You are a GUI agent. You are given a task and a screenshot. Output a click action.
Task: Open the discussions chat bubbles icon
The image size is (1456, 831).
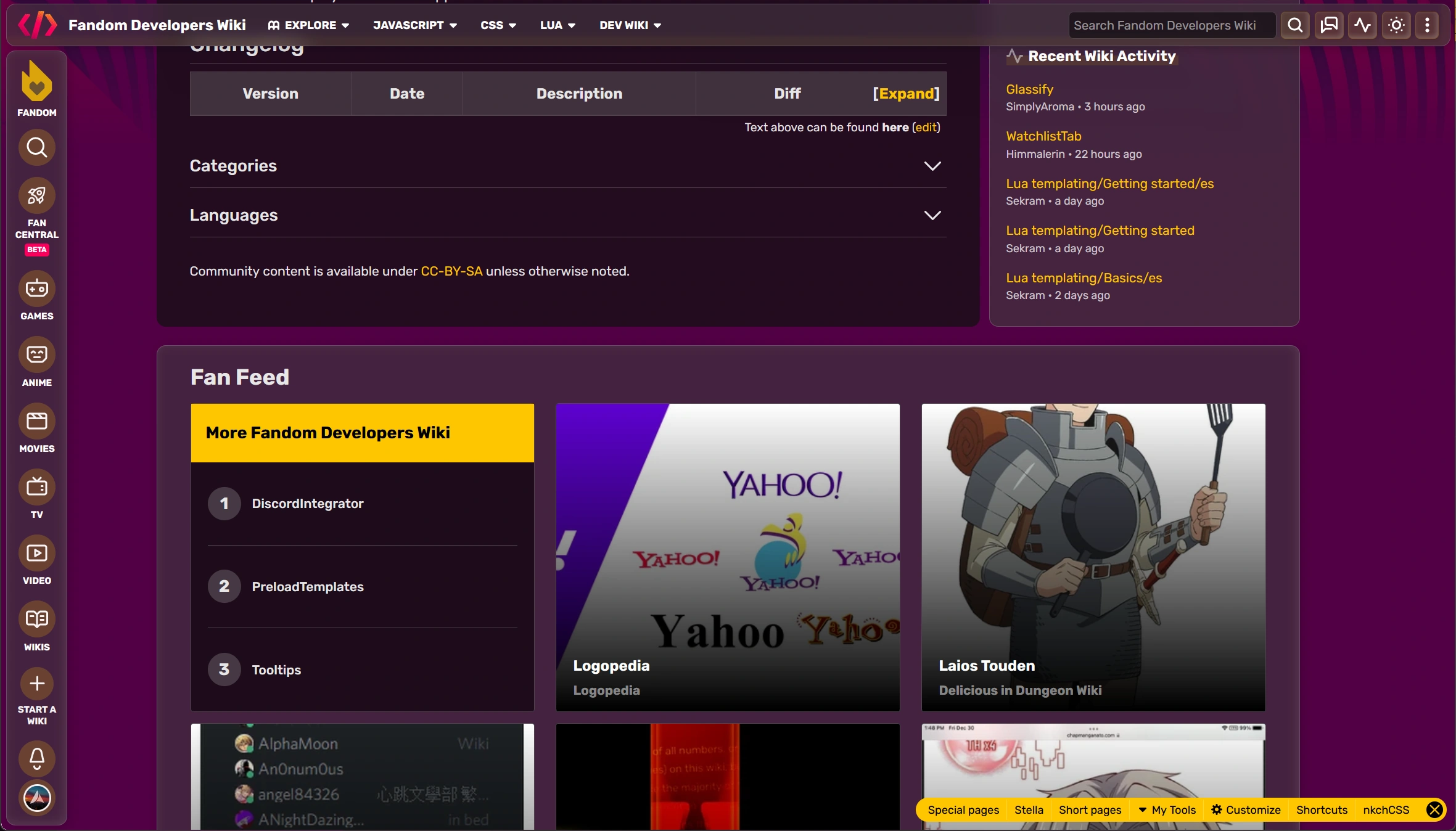[x=1329, y=25]
